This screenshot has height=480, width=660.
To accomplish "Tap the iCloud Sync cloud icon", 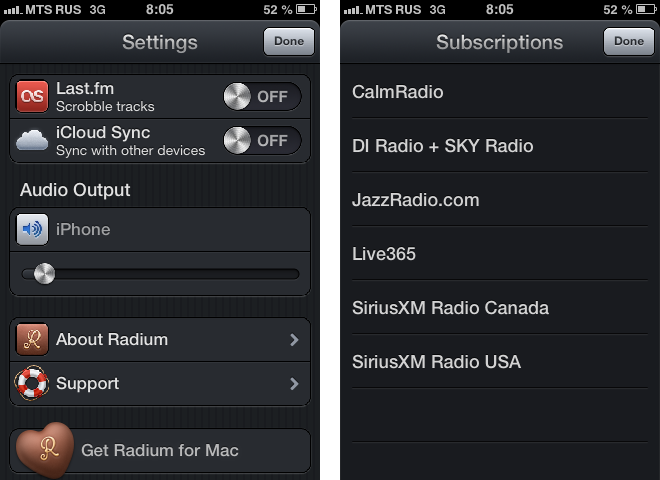I will (x=33, y=140).
